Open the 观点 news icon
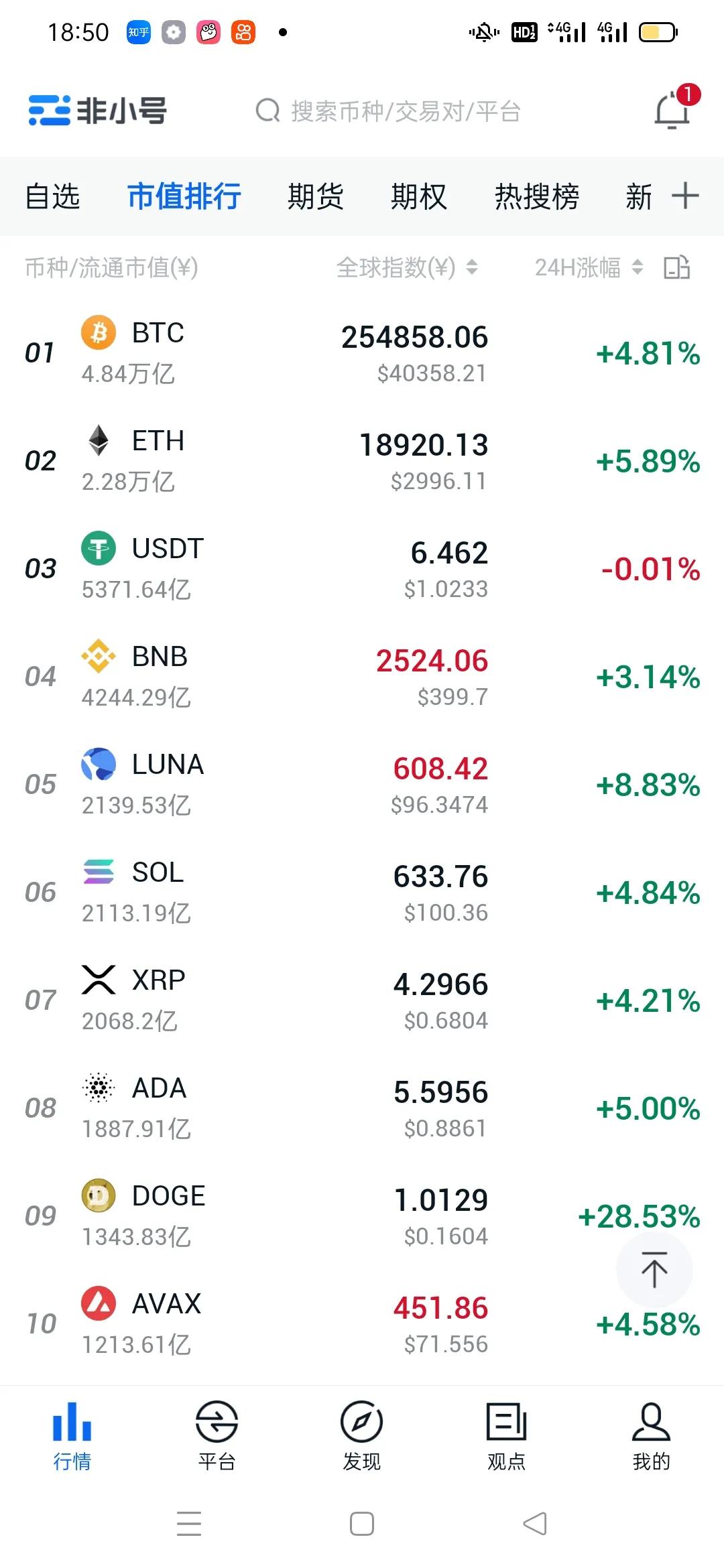This screenshot has width=724, height=1568. (x=506, y=1422)
